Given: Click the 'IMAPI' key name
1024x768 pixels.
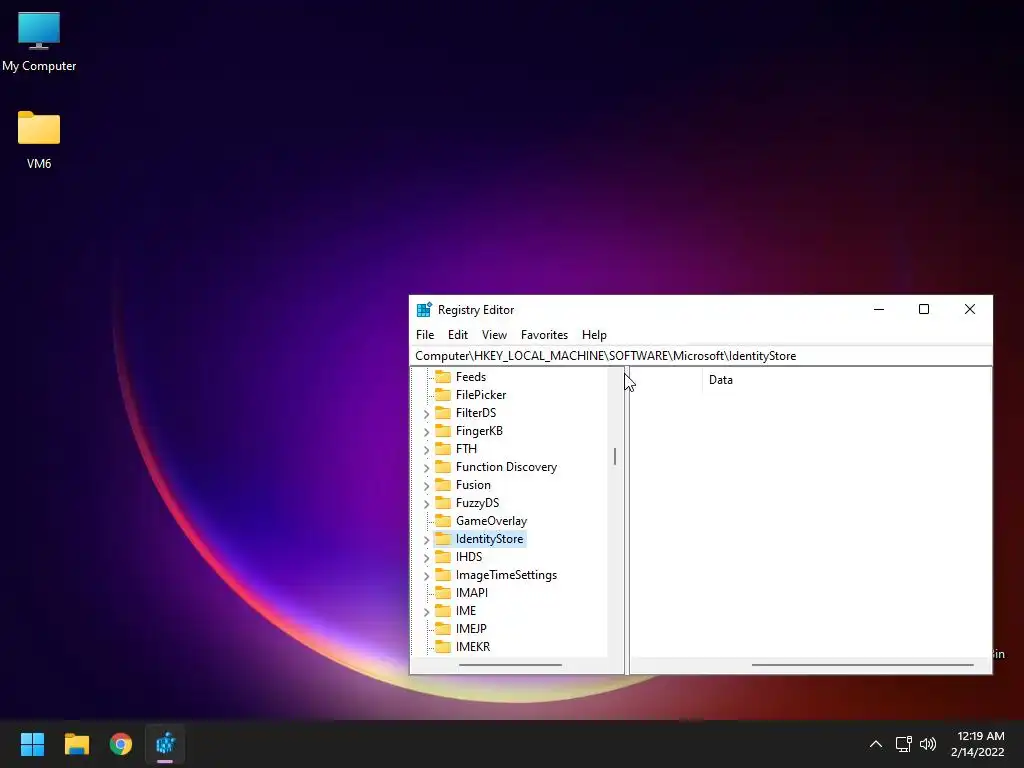Looking at the screenshot, I should coord(472,592).
